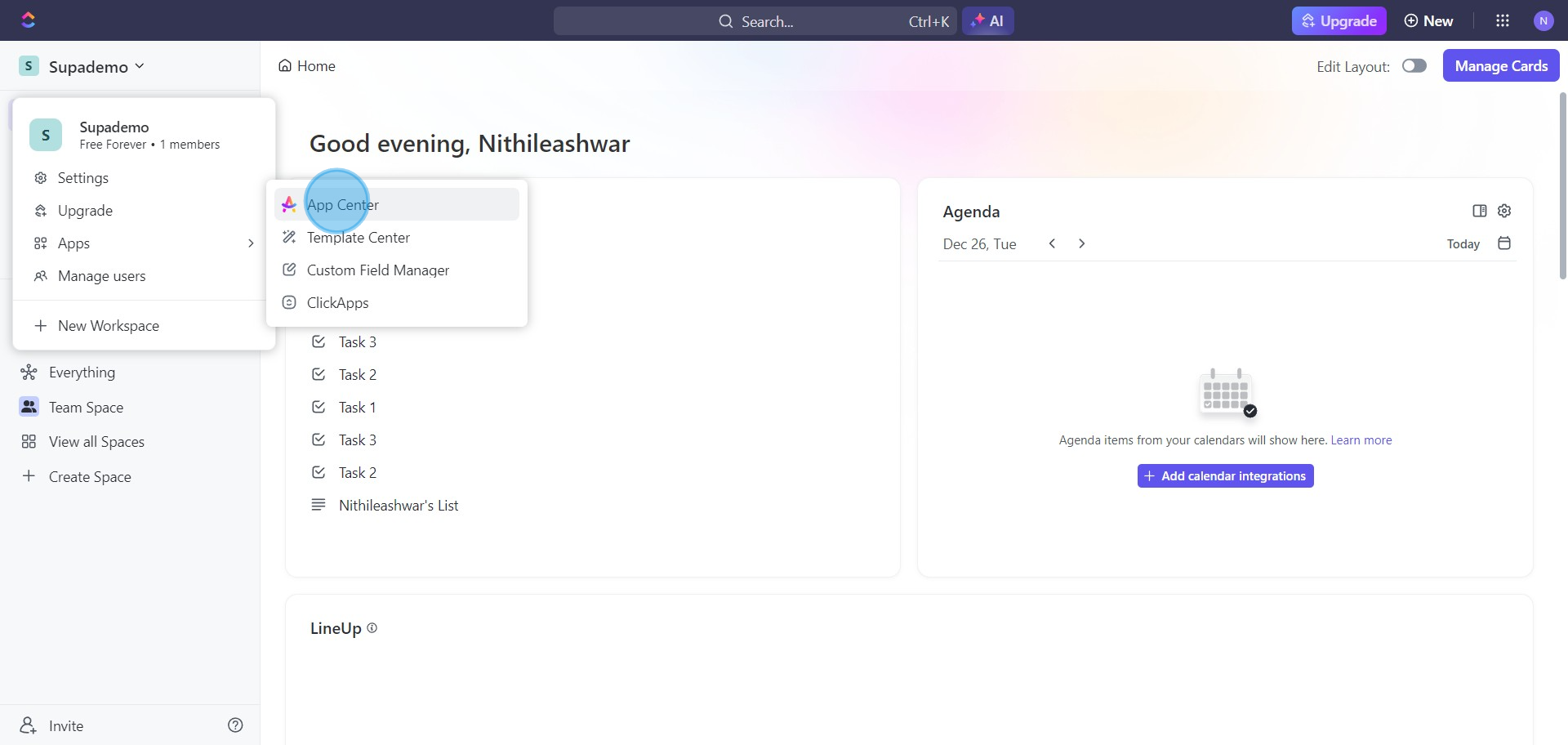The image size is (1568, 745).
Task: Go to previous day in Agenda
Action: click(x=1052, y=243)
